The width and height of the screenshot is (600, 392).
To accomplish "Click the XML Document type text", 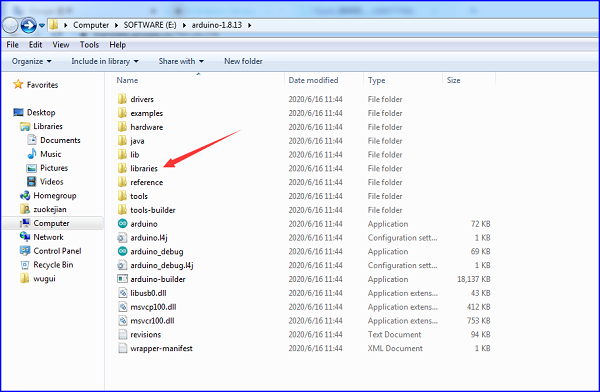I will point(395,348).
